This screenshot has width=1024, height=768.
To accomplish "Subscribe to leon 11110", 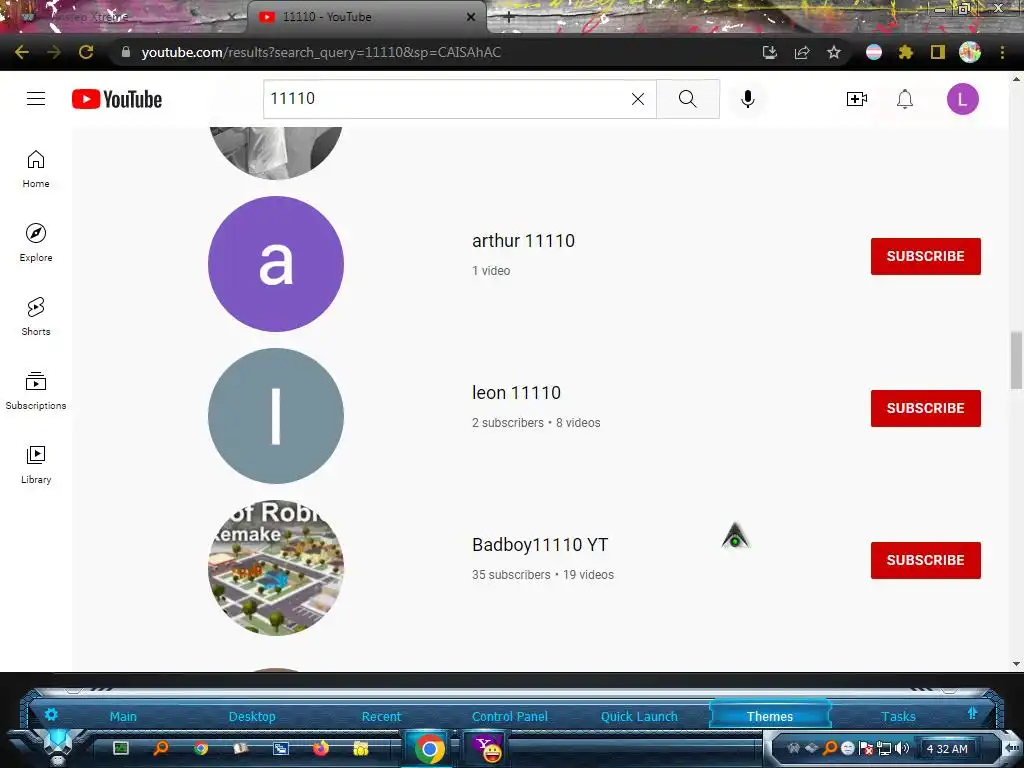I will [925, 408].
